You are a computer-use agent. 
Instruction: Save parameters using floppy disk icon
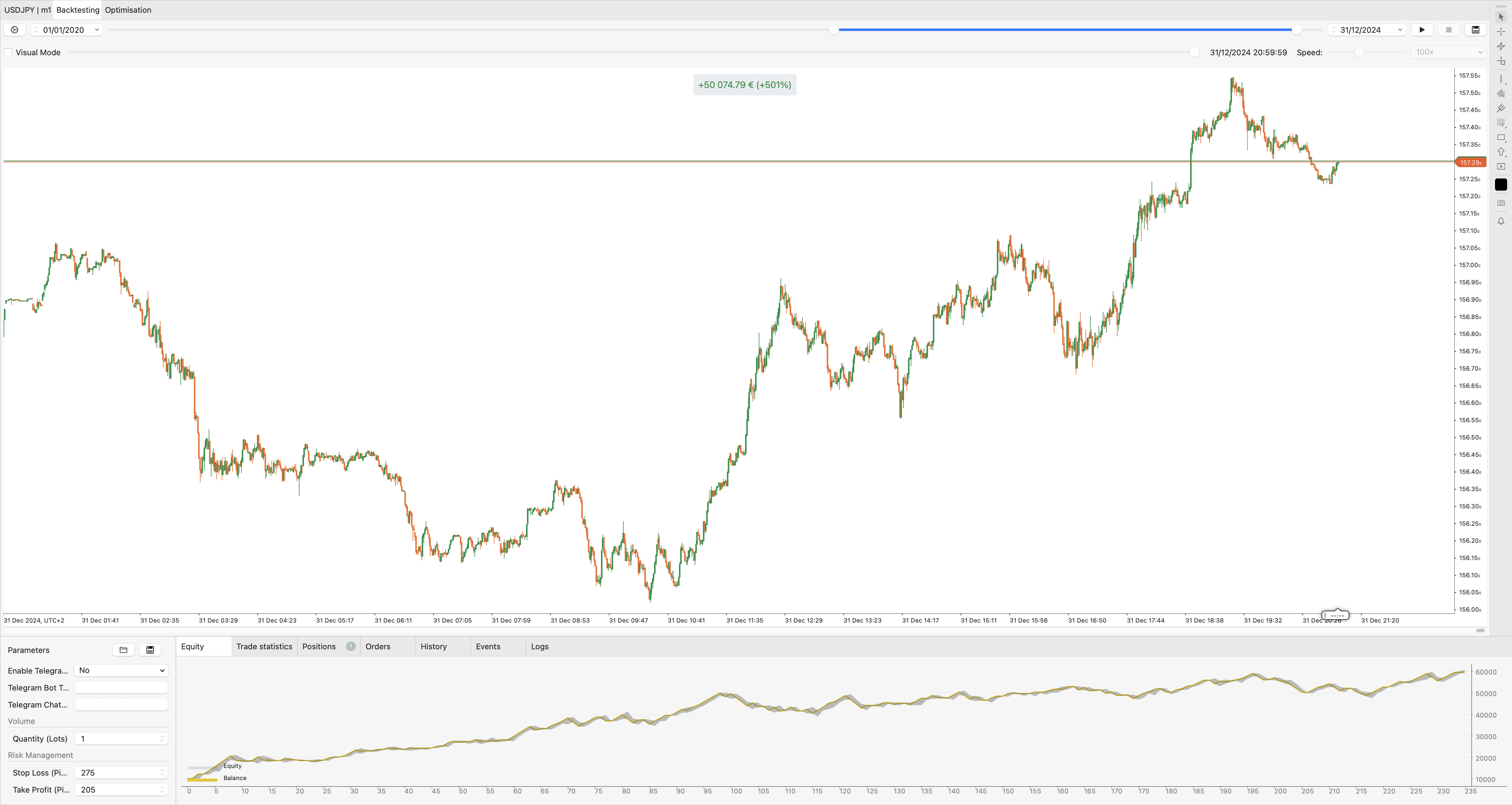click(x=150, y=650)
